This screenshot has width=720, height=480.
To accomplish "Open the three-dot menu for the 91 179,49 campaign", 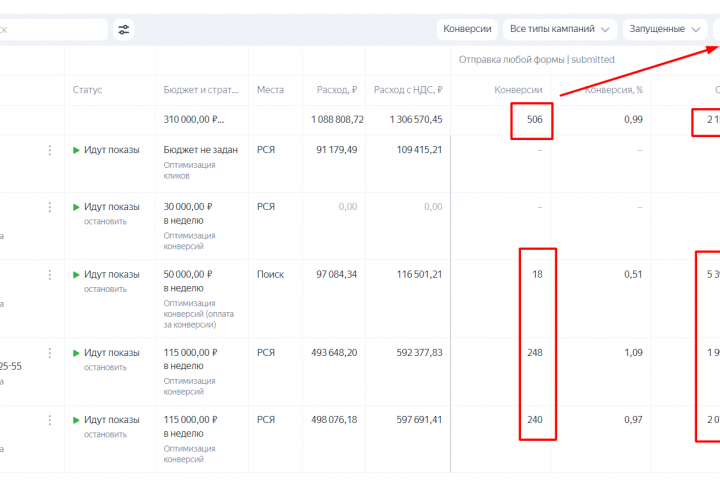I will pos(50,150).
